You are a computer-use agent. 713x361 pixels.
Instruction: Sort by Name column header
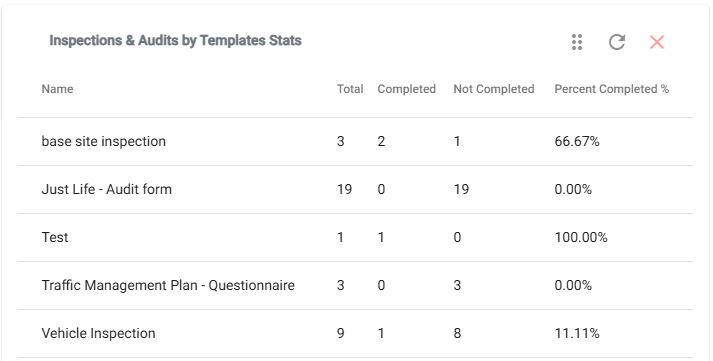click(57, 89)
